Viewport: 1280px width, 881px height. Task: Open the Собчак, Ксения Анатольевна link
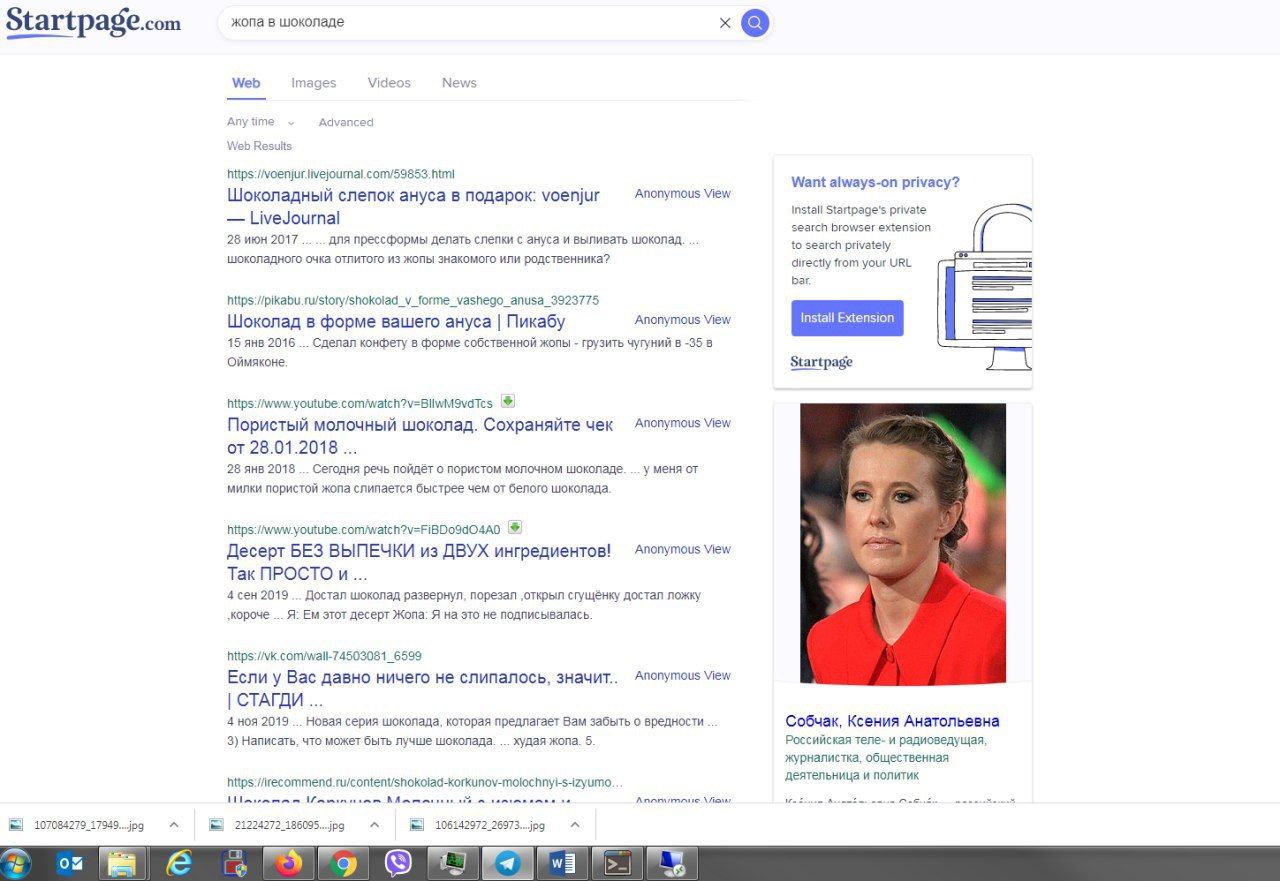tap(892, 721)
